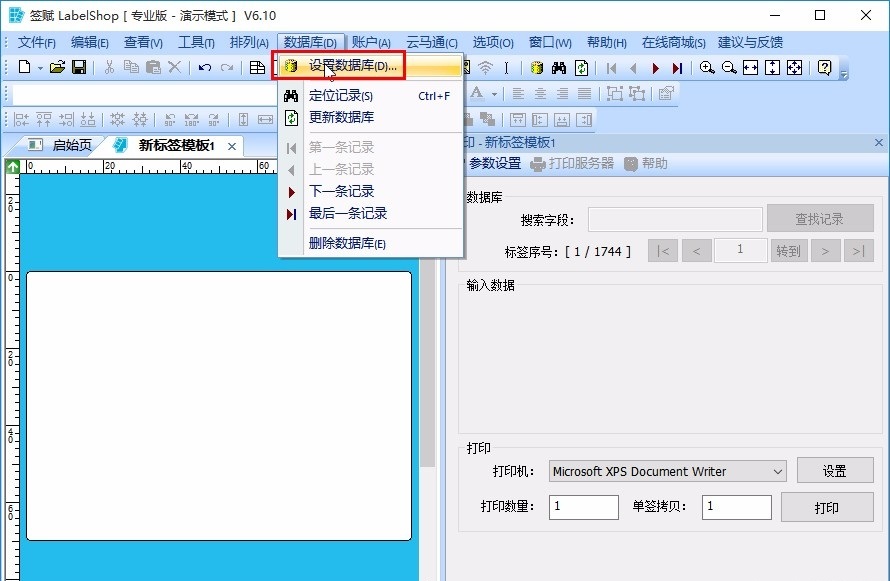Screen dimensions: 890x581
Task: Open the printer selection dropdown
Action: (x=779, y=471)
